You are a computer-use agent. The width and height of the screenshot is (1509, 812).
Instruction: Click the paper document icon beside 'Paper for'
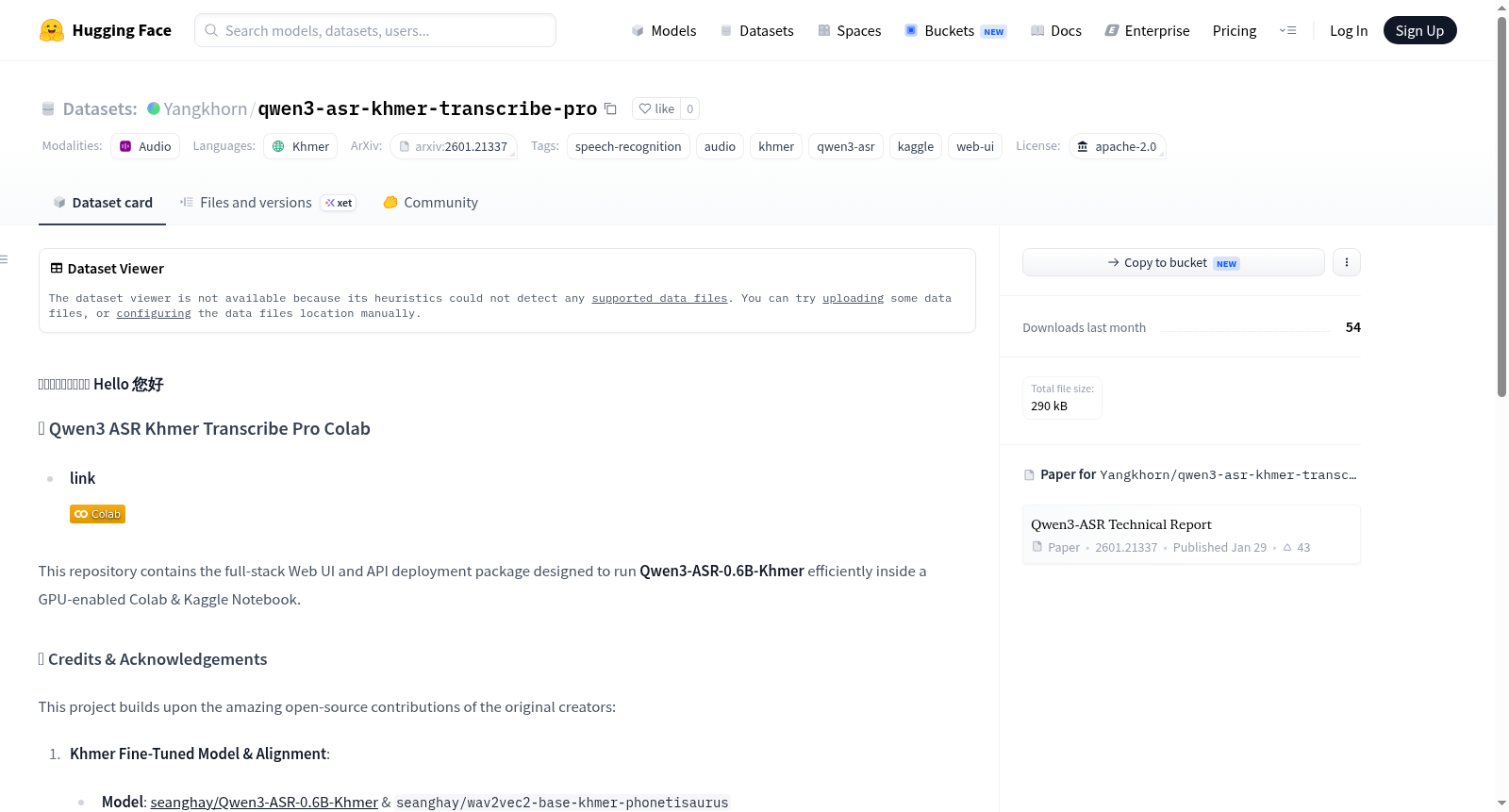click(1029, 474)
